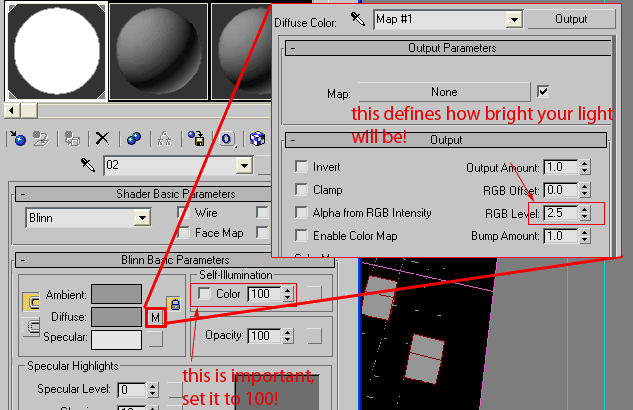
Task: Uncheck the box beside Map None
Action: pos(543,92)
